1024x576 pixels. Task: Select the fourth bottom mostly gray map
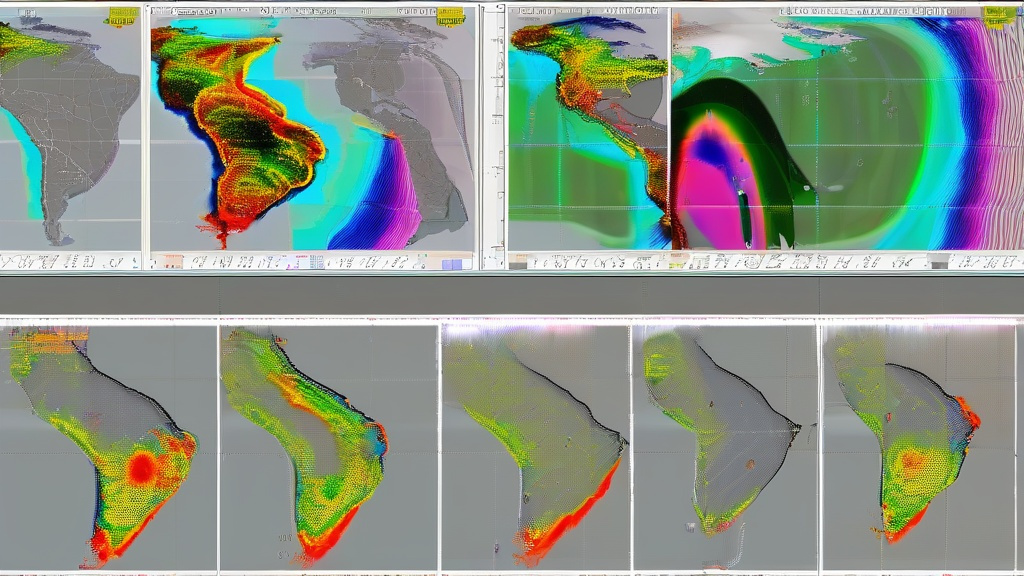coord(725,445)
